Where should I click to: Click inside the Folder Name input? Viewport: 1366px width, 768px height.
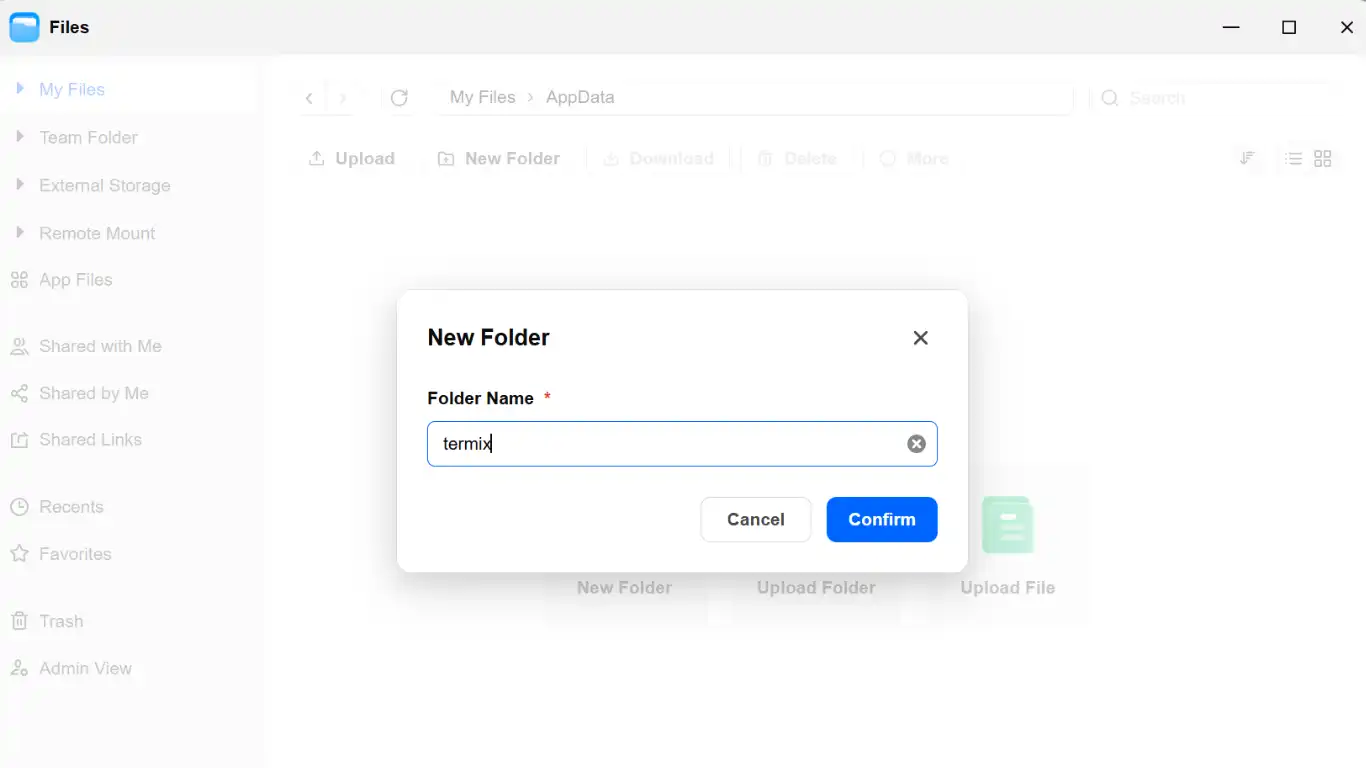point(682,444)
